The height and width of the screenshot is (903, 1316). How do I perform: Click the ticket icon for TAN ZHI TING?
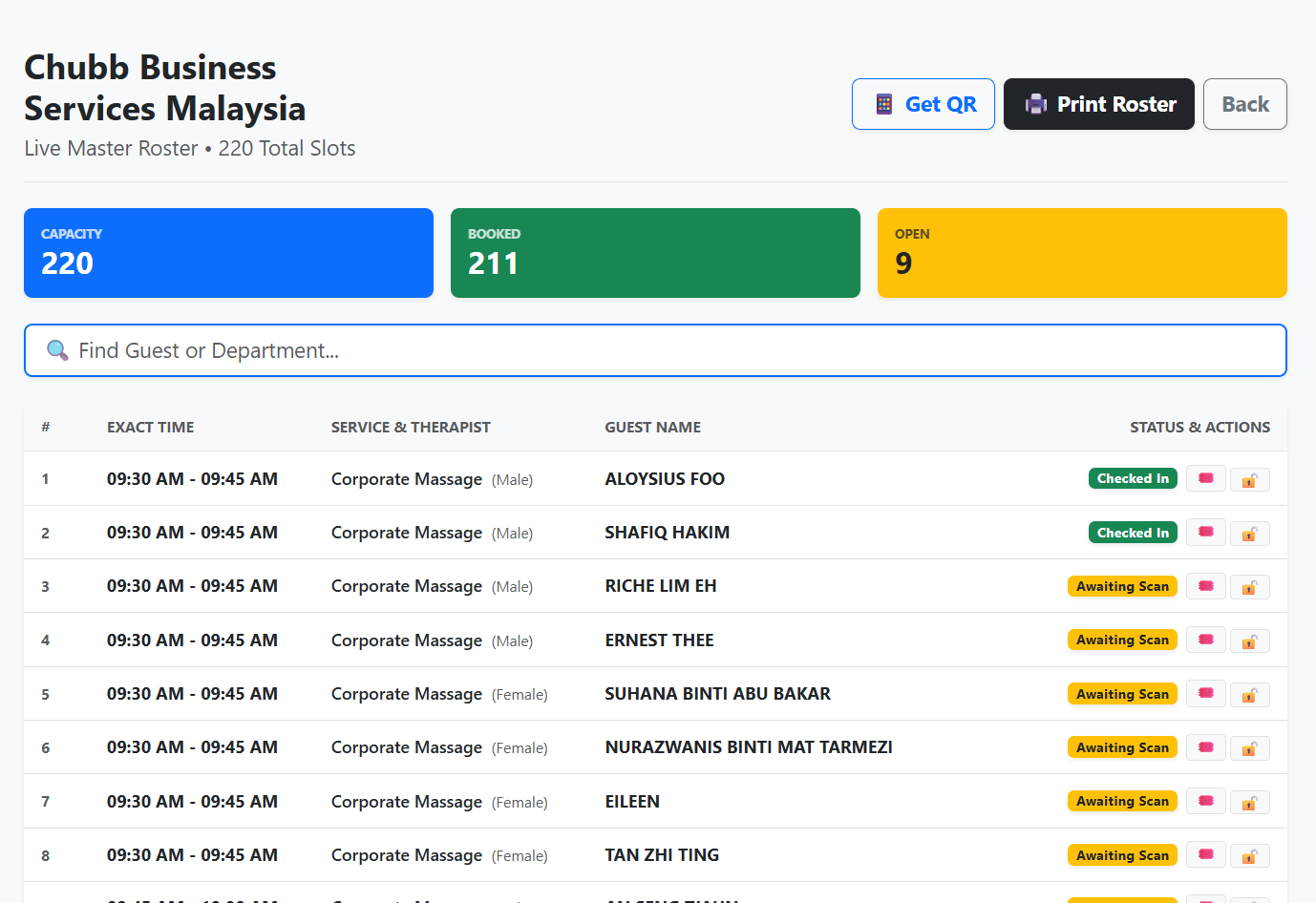click(x=1206, y=855)
